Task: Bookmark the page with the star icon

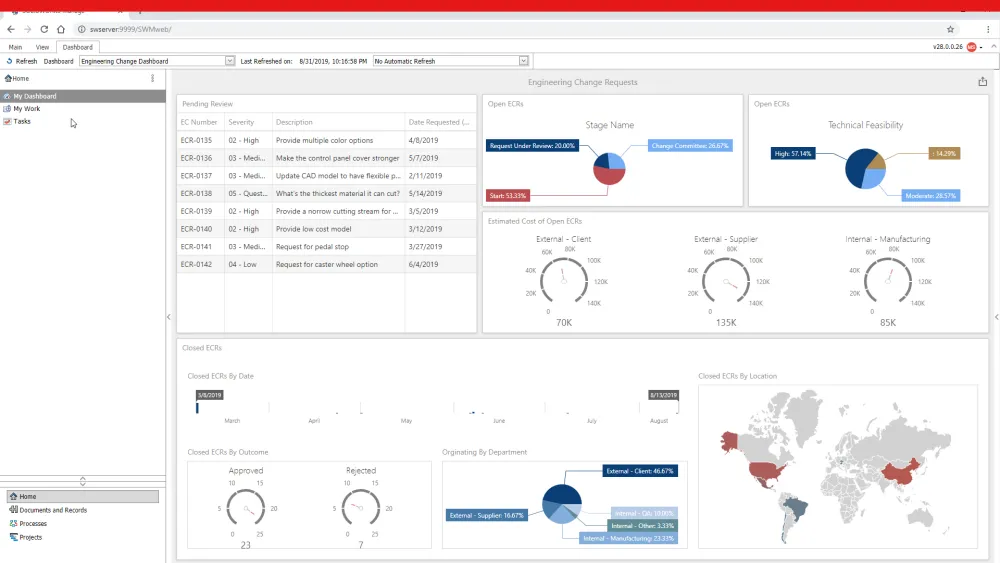Action: pos(950,29)
